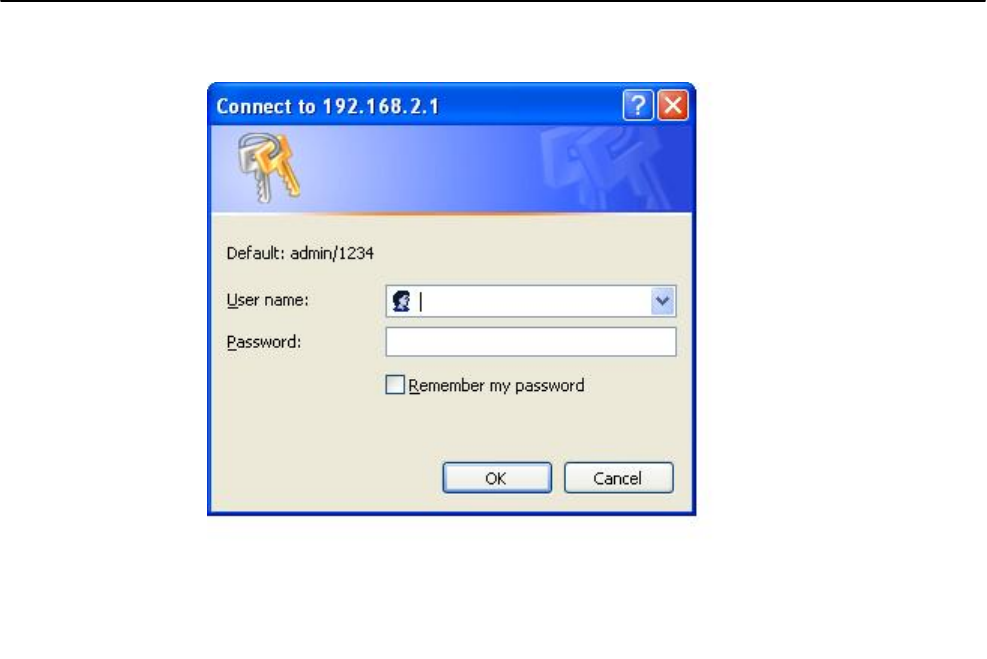Image resolution: width=987 pixels, height=659 pixels.
Task: Click the 'Password:' label
Action: pos(264,342)
